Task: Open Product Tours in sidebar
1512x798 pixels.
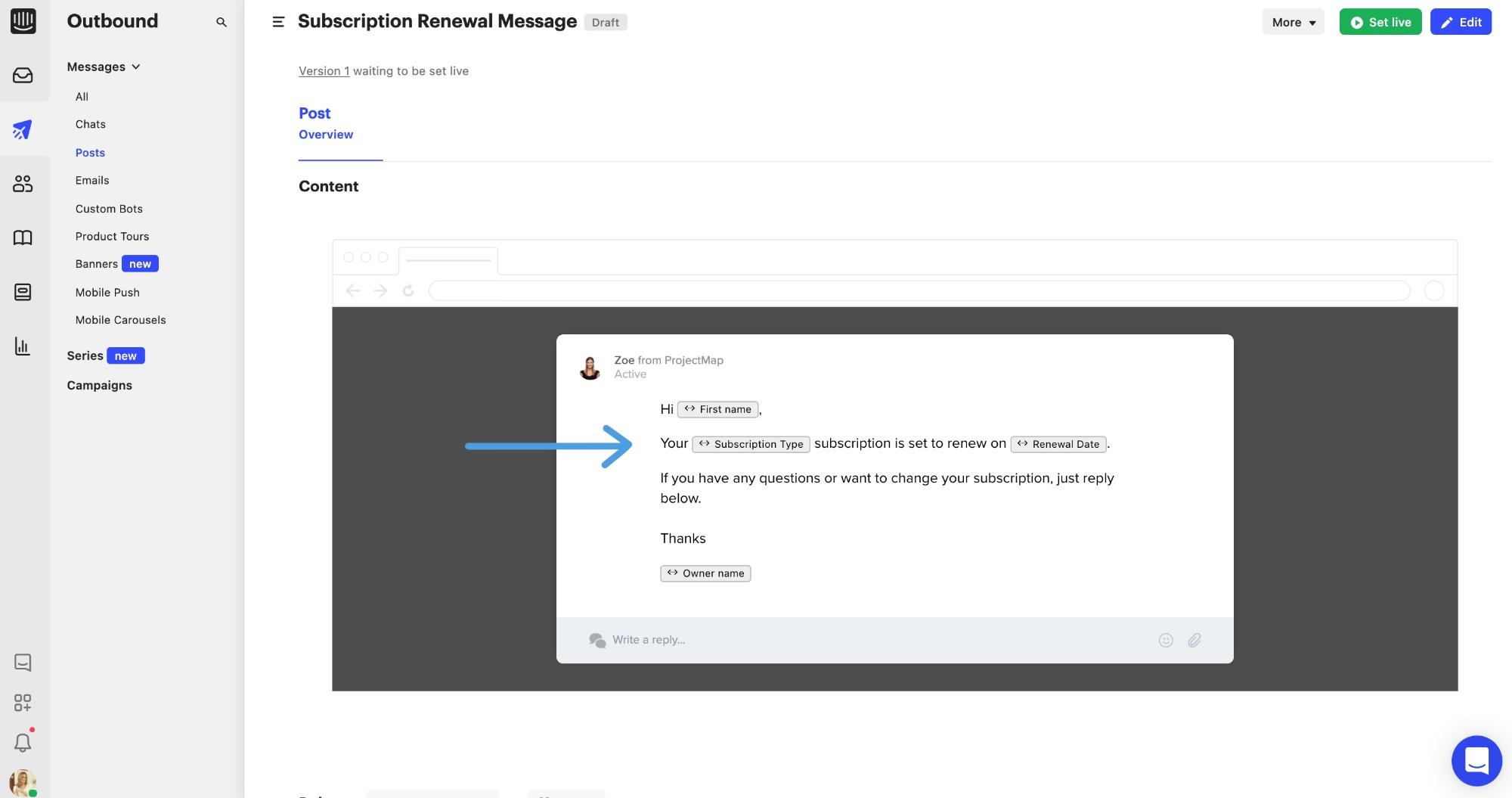Action: pyautogui.click(x=112, y=236)
